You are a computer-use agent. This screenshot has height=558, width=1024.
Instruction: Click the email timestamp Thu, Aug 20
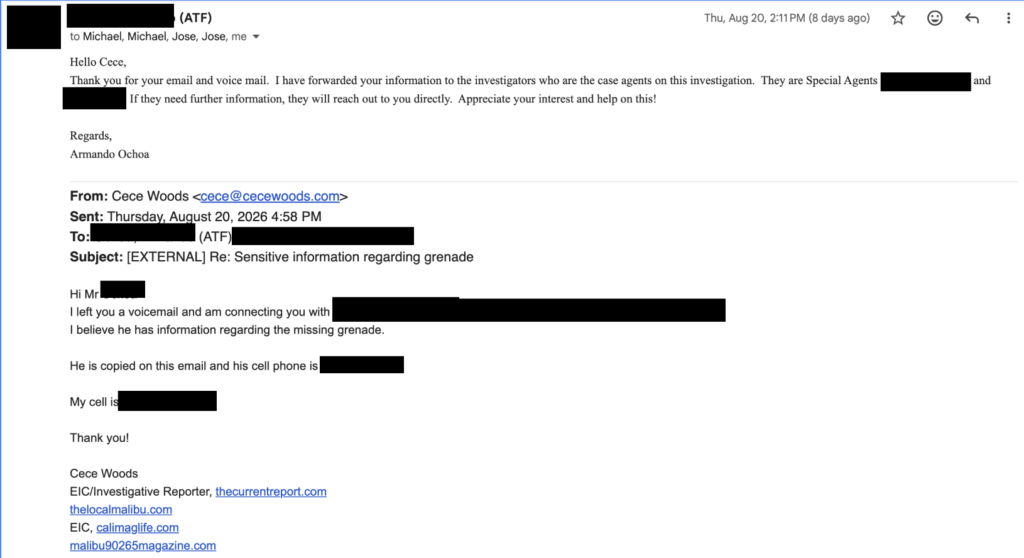coord(786,18)
